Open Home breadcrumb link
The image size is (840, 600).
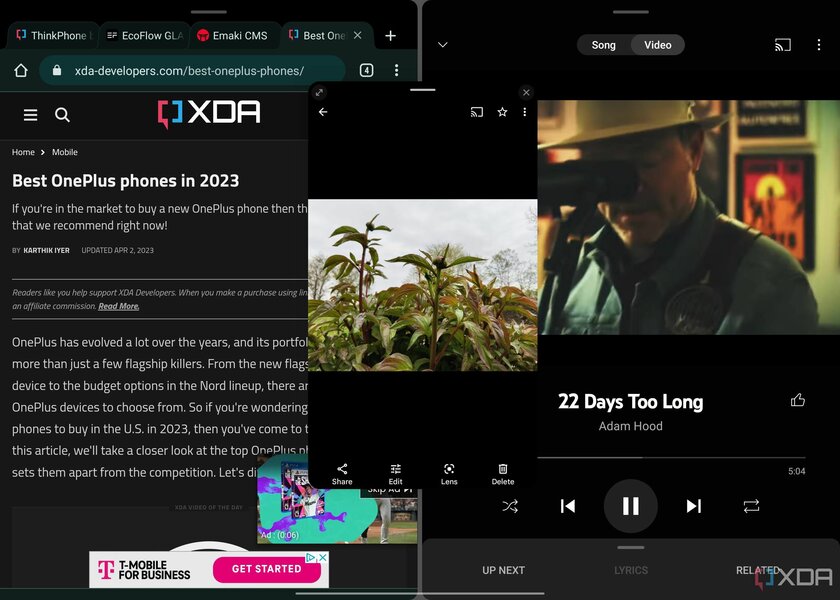tap(23, 152)
